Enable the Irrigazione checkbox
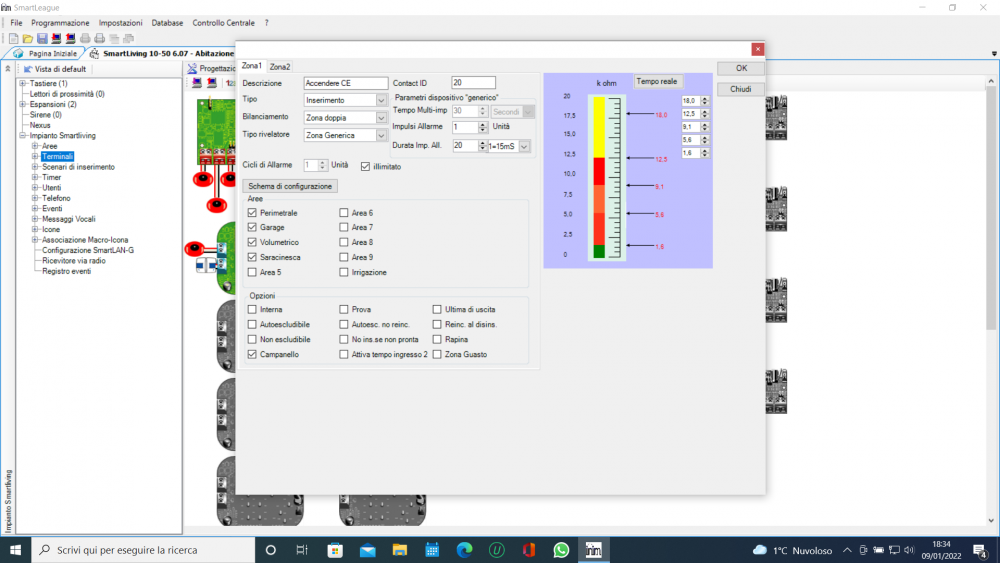The height and width of the screenshot is (563, 1000). (344, 272)
